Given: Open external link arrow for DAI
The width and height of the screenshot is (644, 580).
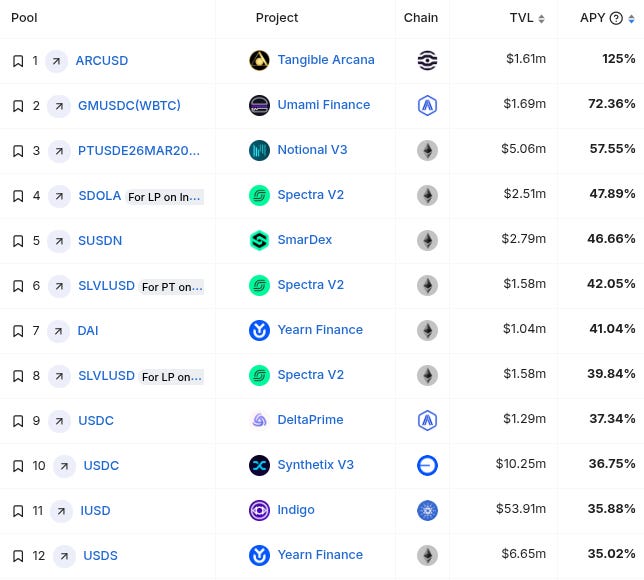Looking at the screenshot, I should coord(58,331).
